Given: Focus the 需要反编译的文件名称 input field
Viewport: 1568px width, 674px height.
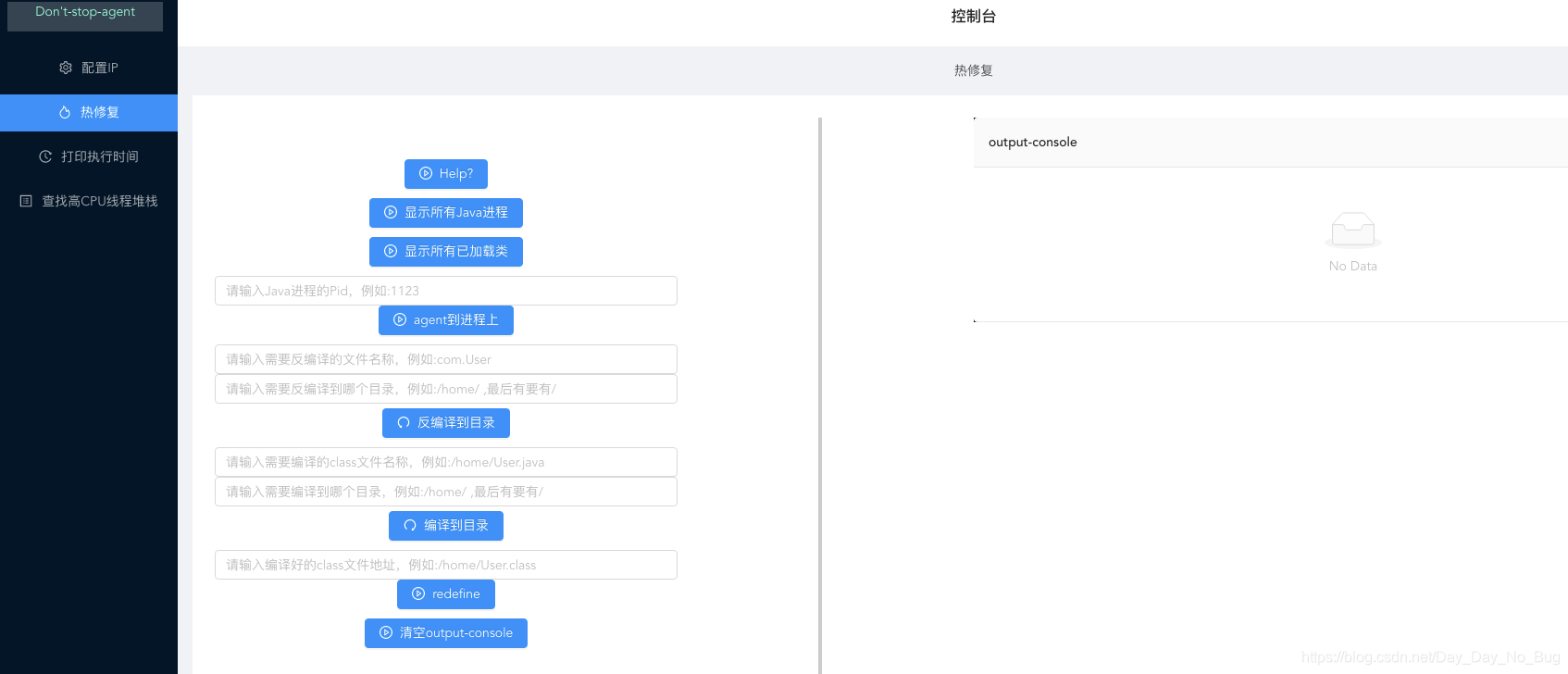Looking at the screenshot, I should [446, 358].
